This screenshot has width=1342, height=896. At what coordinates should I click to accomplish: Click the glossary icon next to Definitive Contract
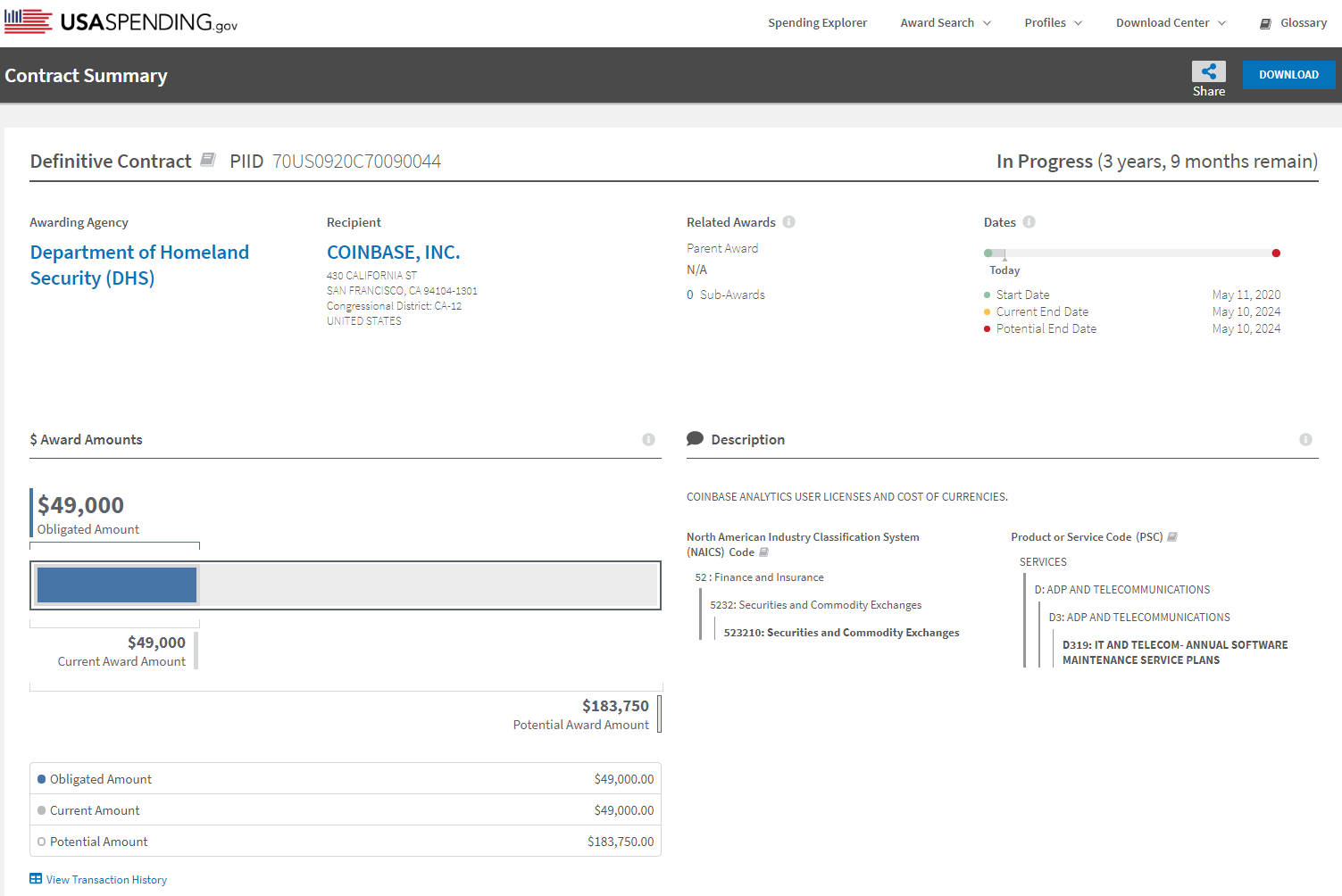pos(208,160)
